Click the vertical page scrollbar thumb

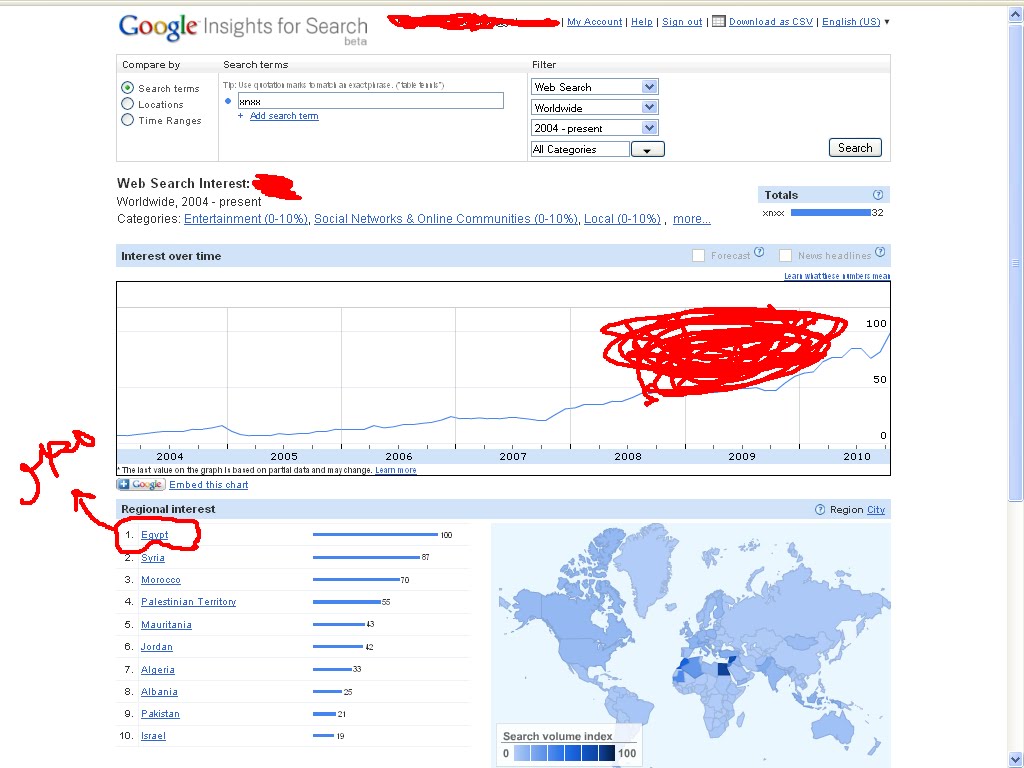pyautogui.click(x=1016, y=261)
